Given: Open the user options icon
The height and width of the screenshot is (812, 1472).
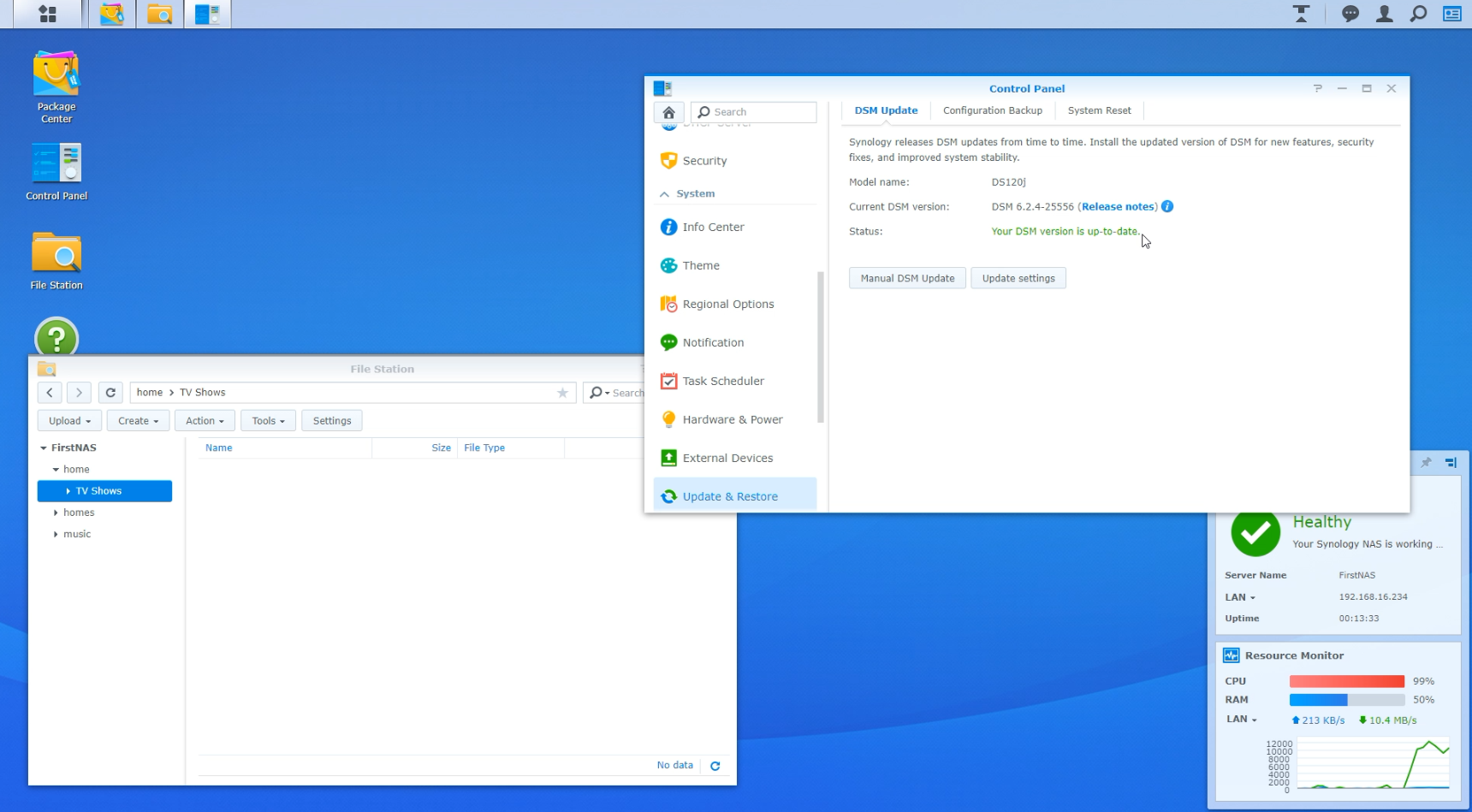Looking at the screenshot, I should 1384,14.
